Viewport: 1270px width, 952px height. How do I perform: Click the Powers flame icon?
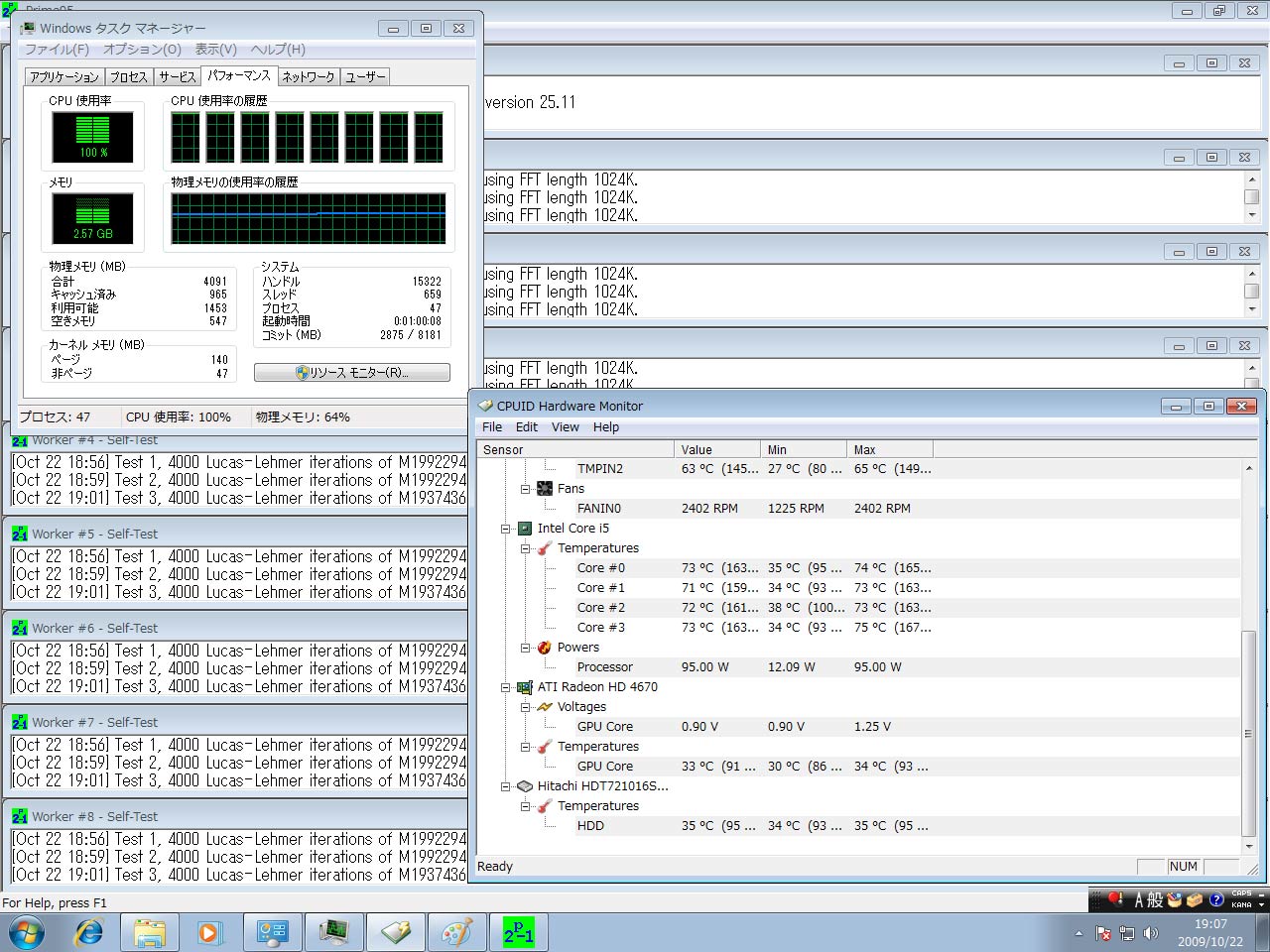click(545, 648)
